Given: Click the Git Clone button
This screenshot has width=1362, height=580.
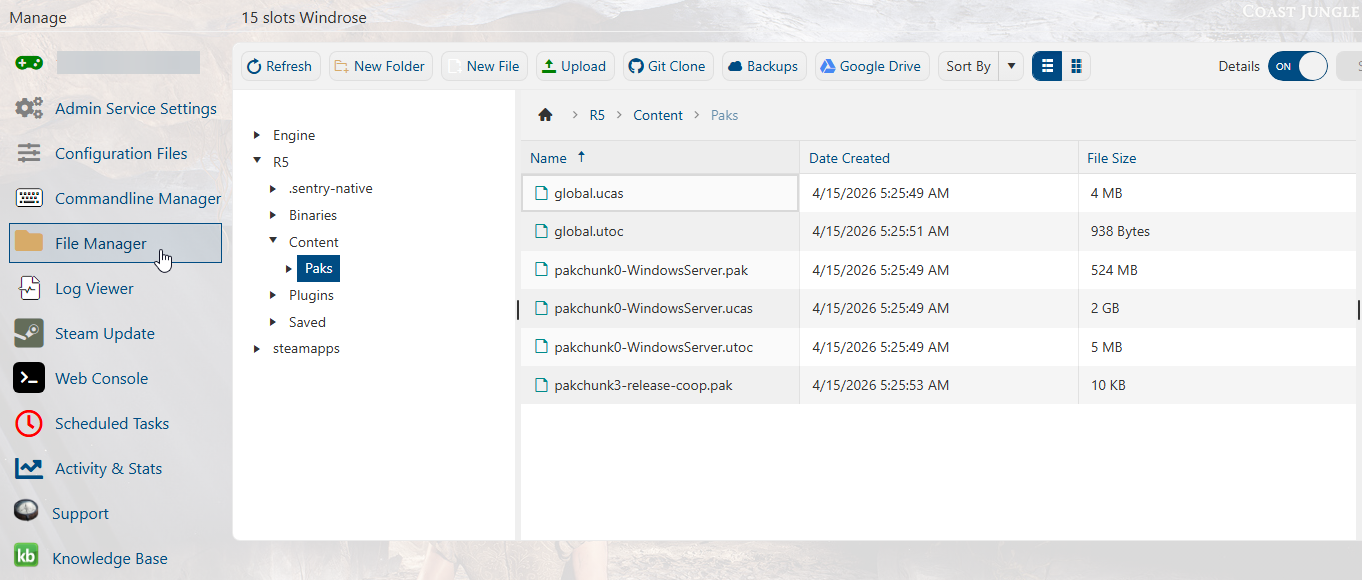Looking at the screenshot, I should (x=667, y=66).
